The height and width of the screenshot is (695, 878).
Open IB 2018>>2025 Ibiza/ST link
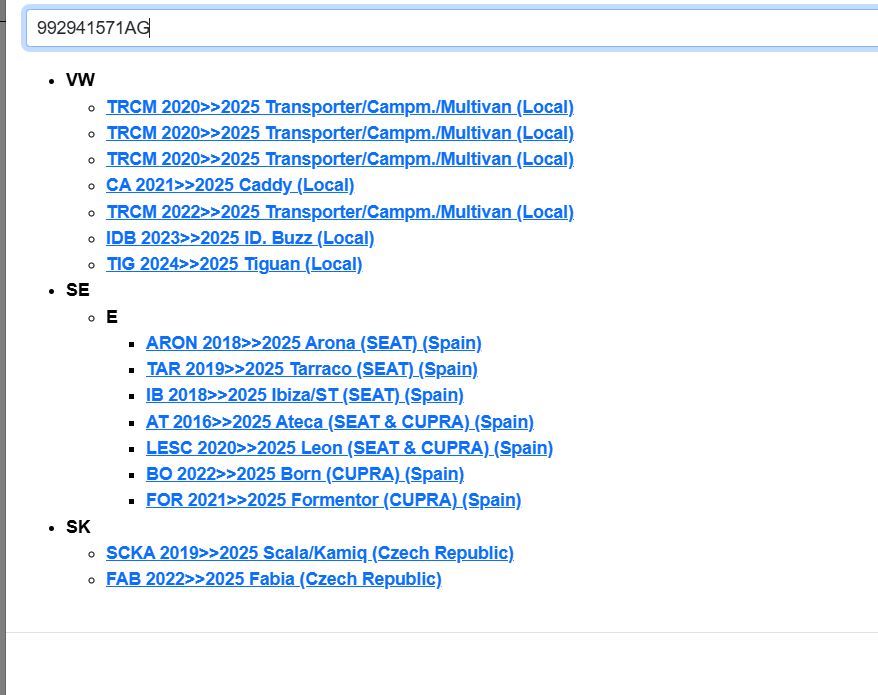[x=304, y=395]
